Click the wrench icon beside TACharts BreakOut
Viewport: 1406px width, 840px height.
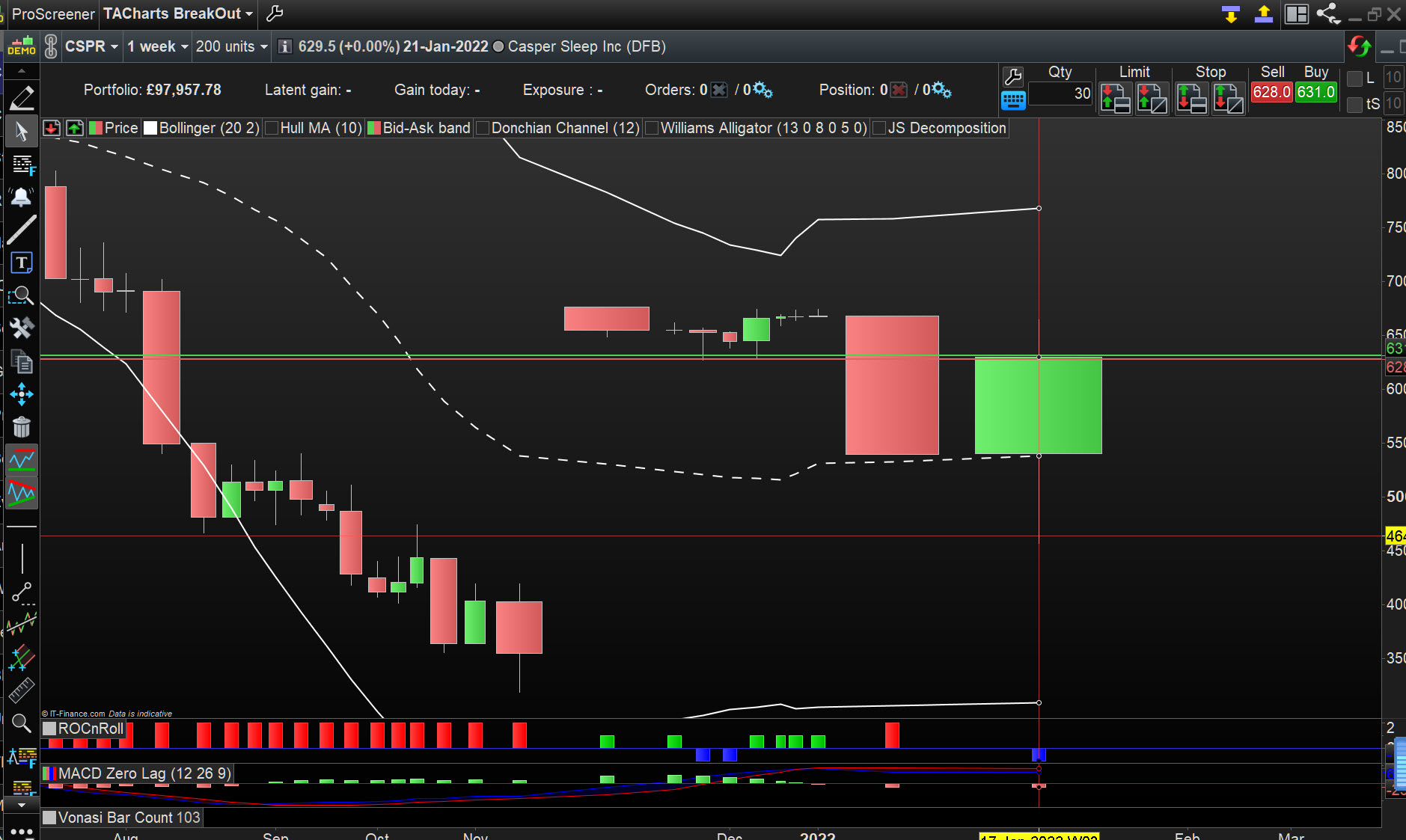pos(275,13)
